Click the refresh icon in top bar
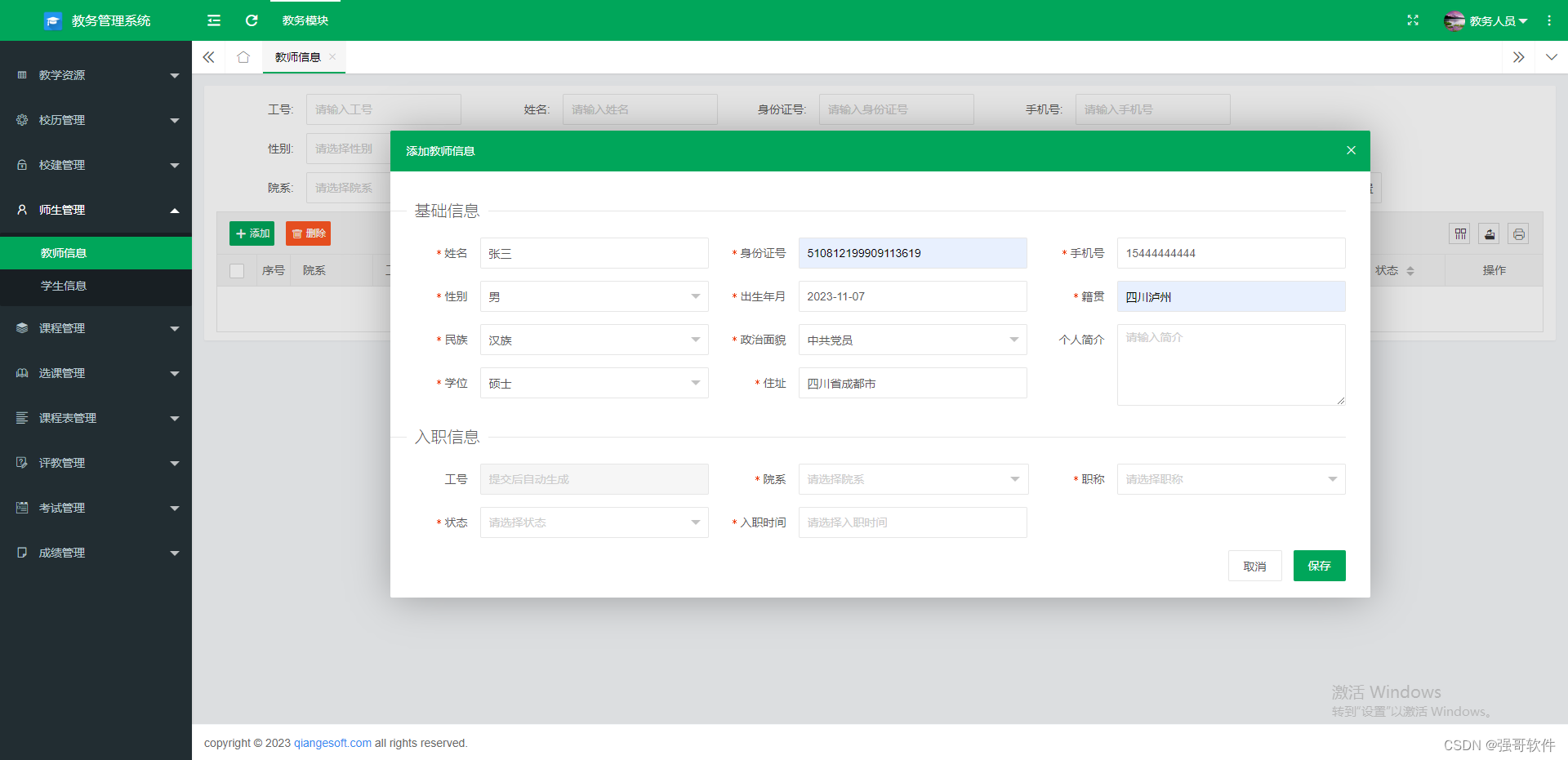 pyautogui.click(x=252, y=20)
